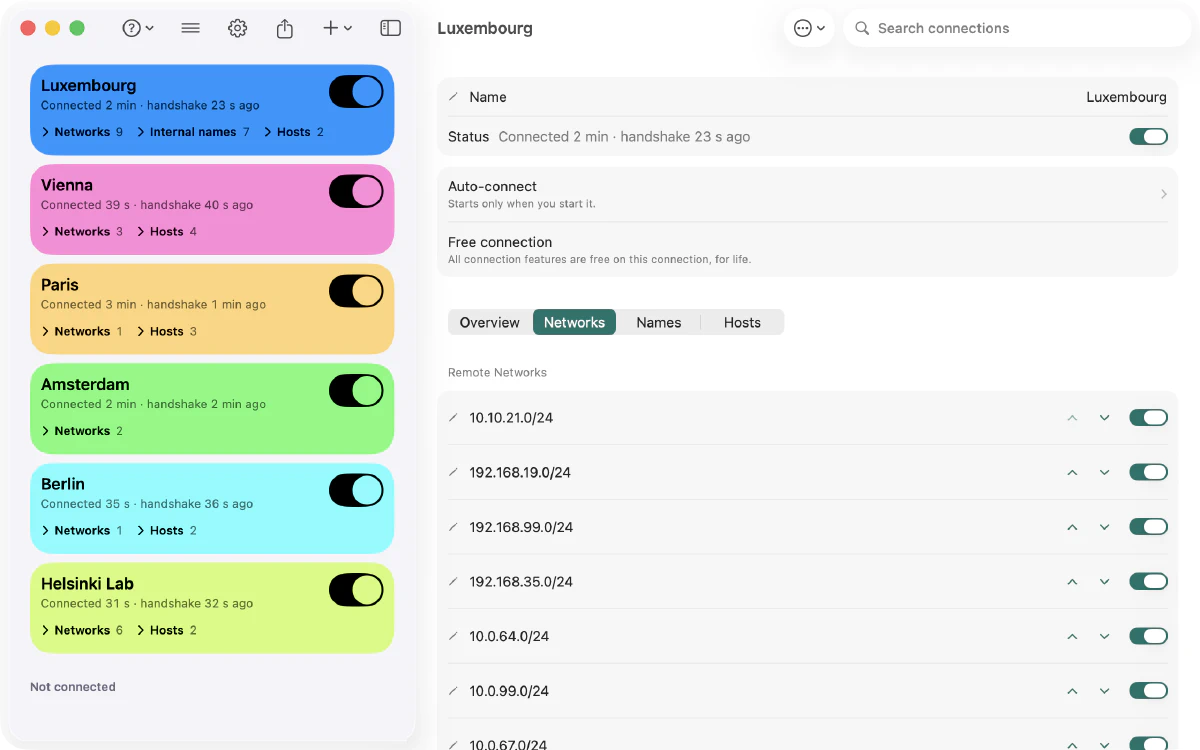Toggle the Vienna connection switch
Screen dimensions: 1200x750
click(356, 191)
